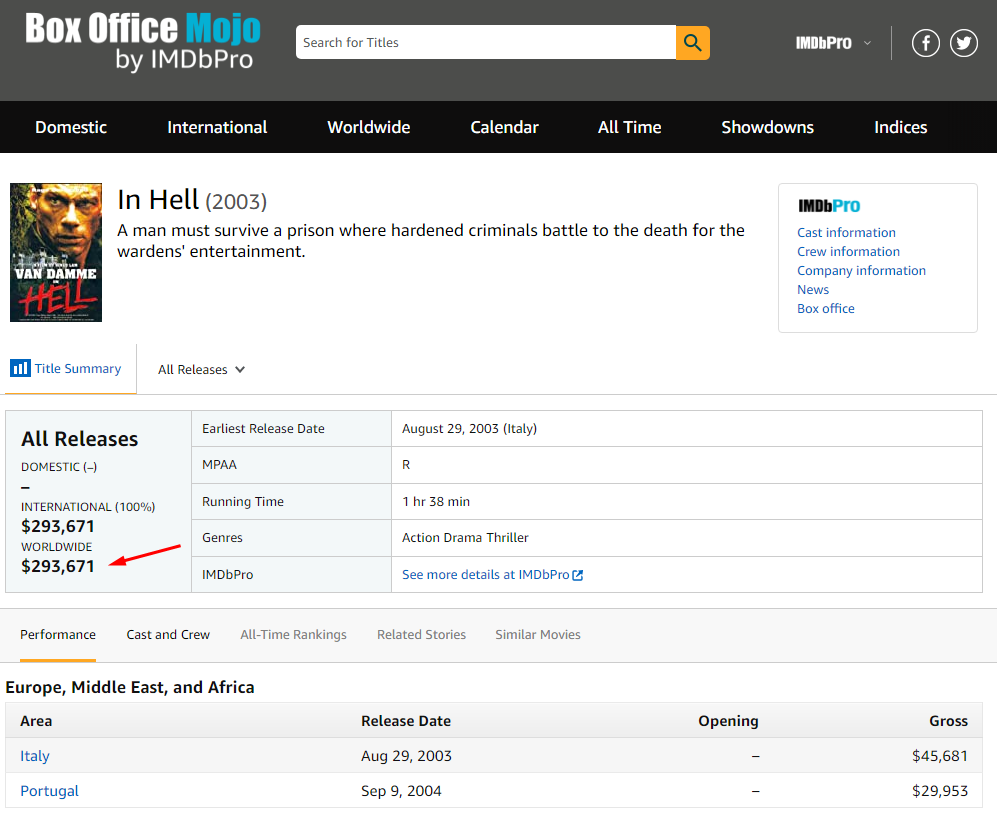Expand the IMDbPro header dropdown

pos(833,43)
